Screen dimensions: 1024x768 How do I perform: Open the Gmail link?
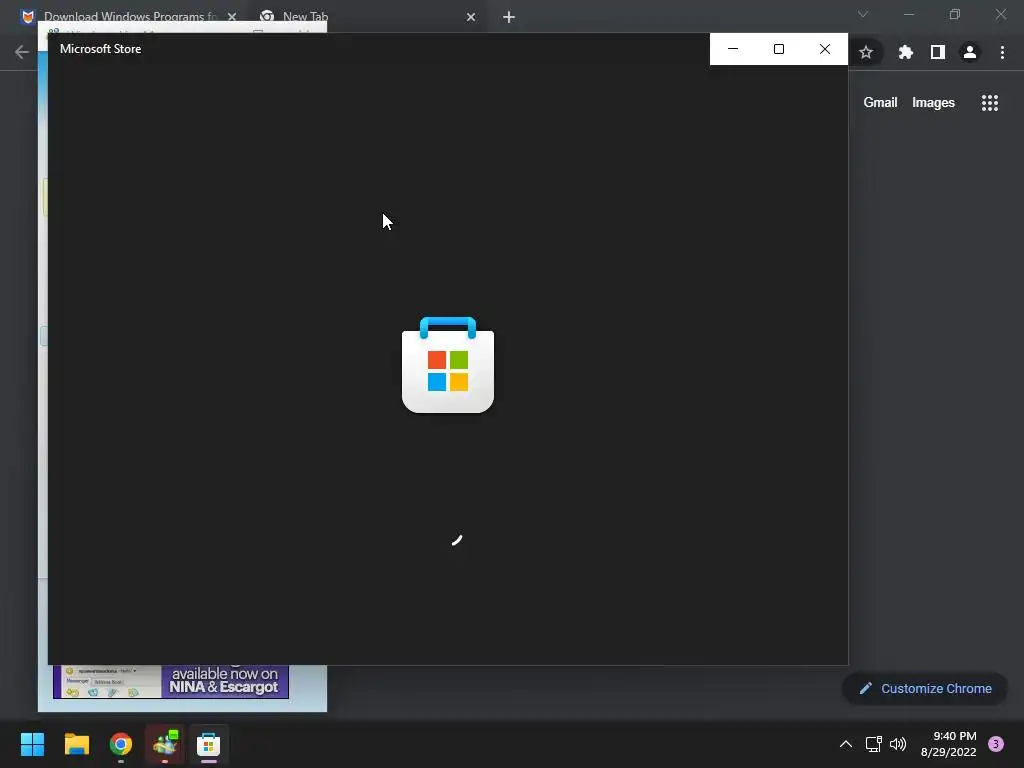click(880, 103)
